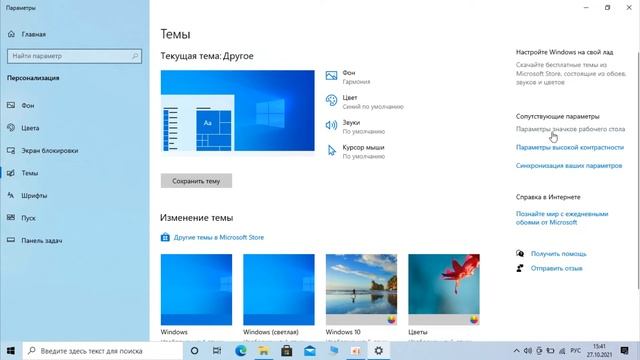Click the Экран блокировки monitor icon
The image size is (640, 360).
[11, 150]
